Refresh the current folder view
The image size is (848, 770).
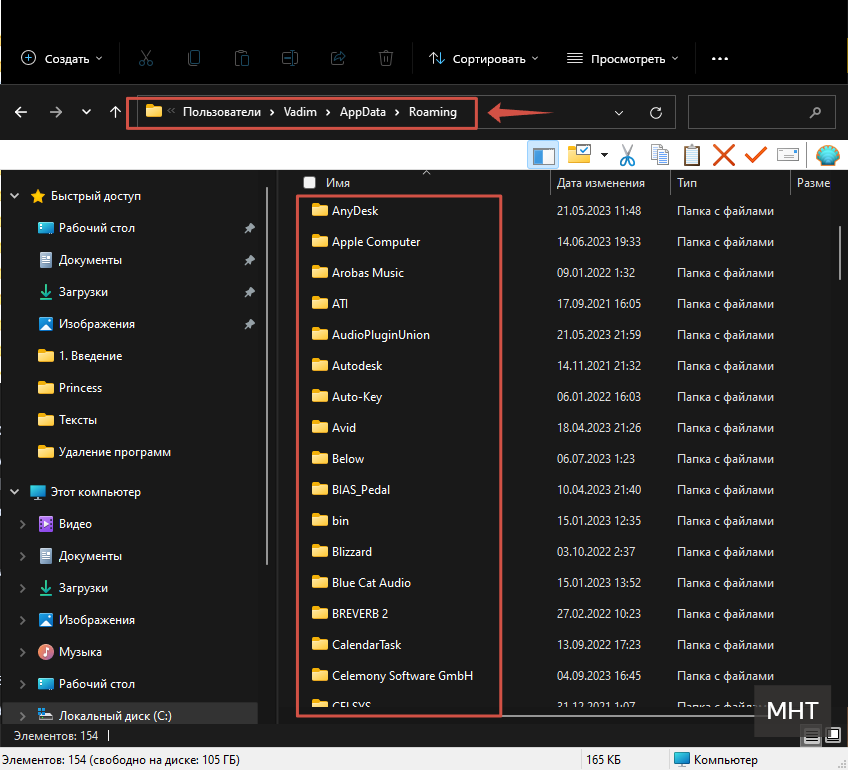pos(655,112)
